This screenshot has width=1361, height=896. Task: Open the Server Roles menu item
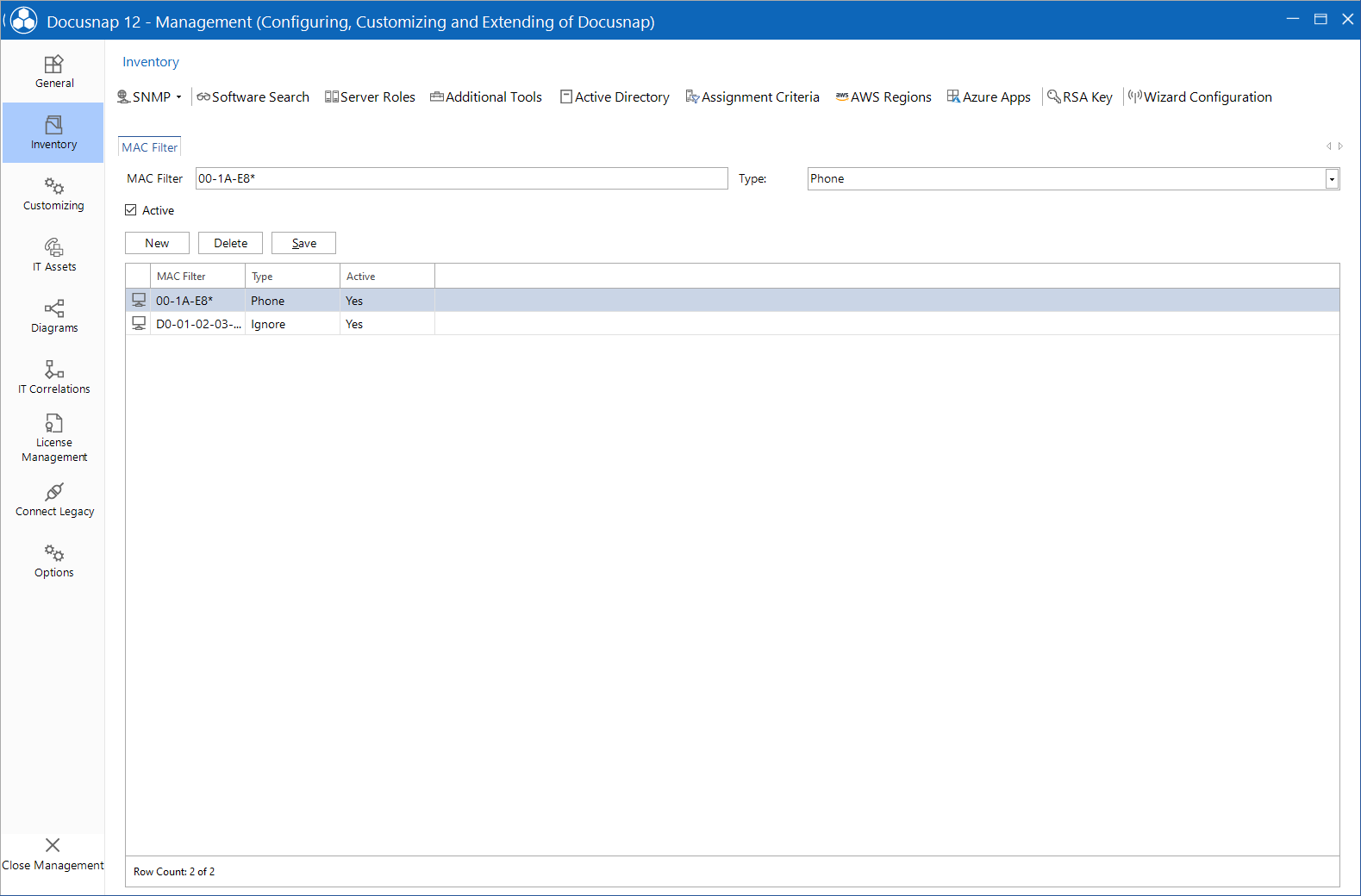pos(370,96)
